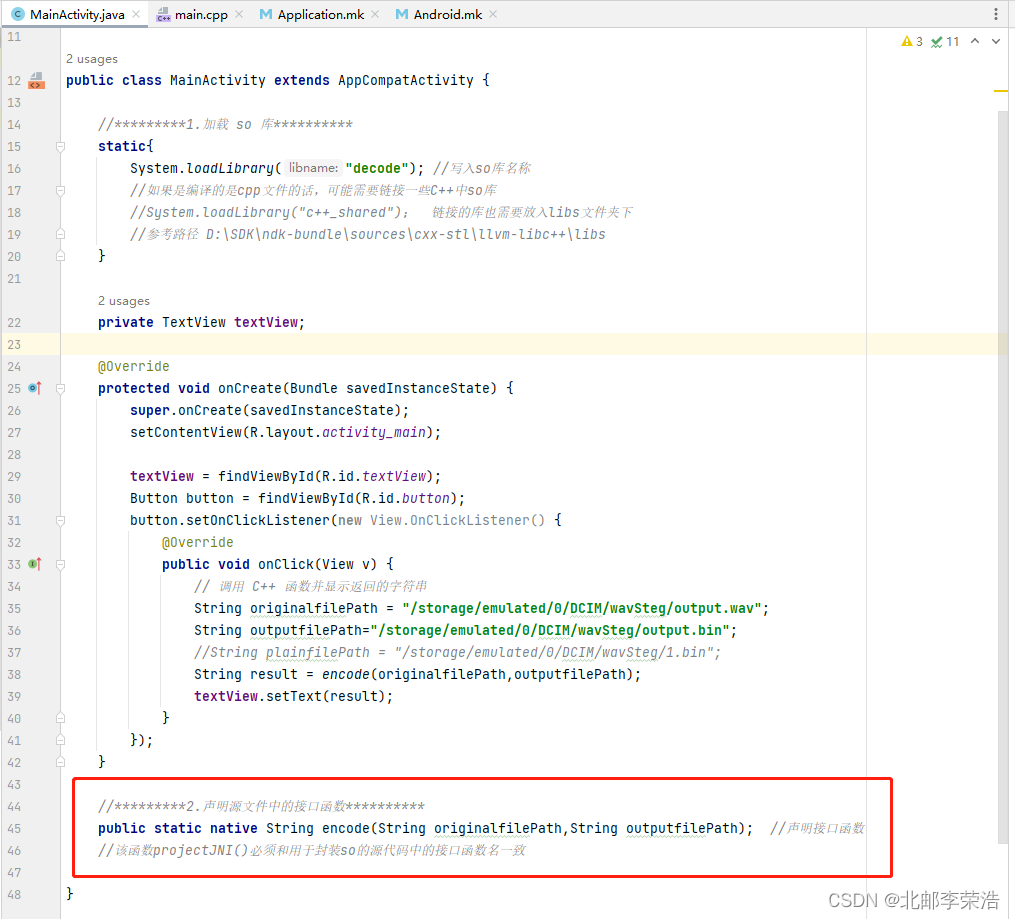1015x919 pixels.
Task: Switch to the main.cpp tab
Action: tap(200, 14)
